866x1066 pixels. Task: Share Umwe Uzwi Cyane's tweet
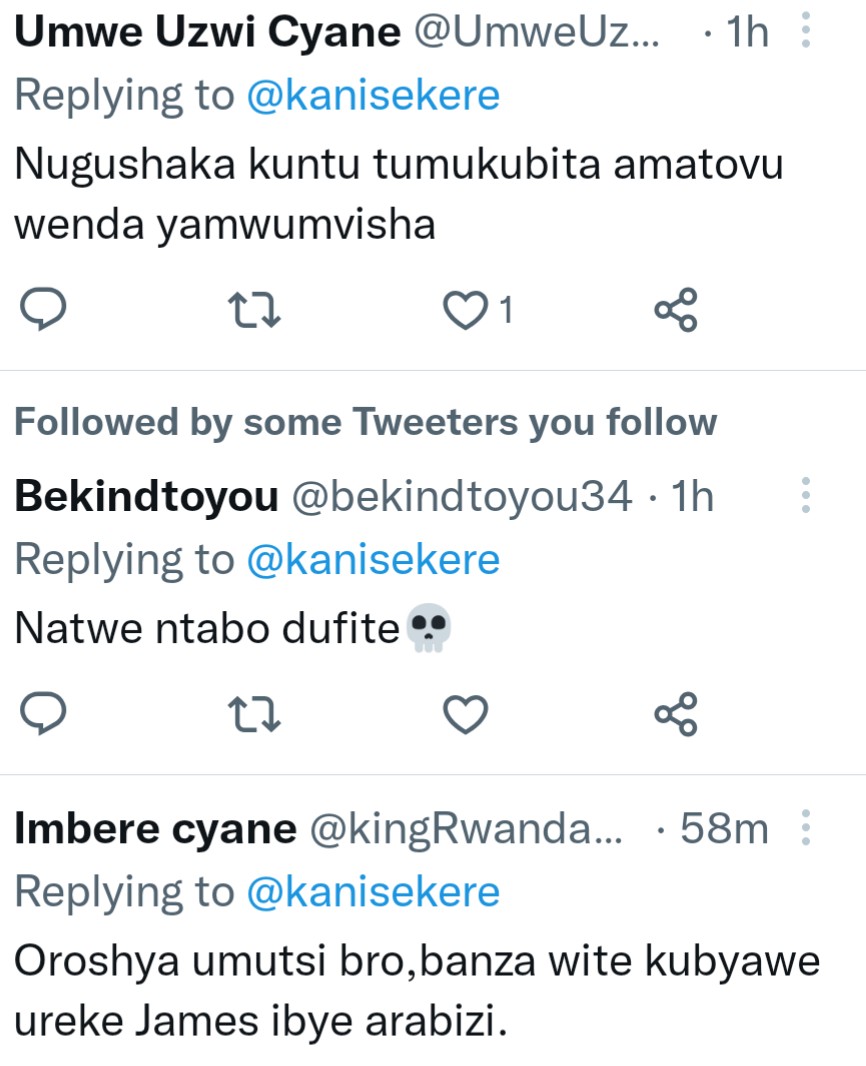click(x=675, y=311)
